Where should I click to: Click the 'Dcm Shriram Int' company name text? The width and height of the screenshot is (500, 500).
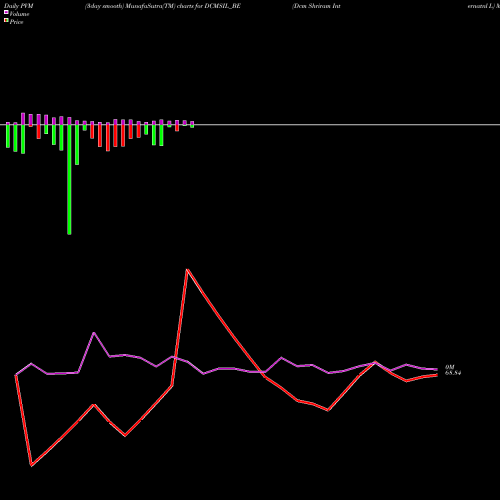316,6
